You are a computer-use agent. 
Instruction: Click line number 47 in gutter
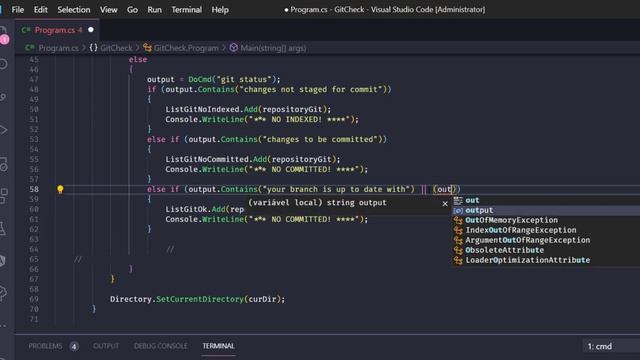coord(34,79)
